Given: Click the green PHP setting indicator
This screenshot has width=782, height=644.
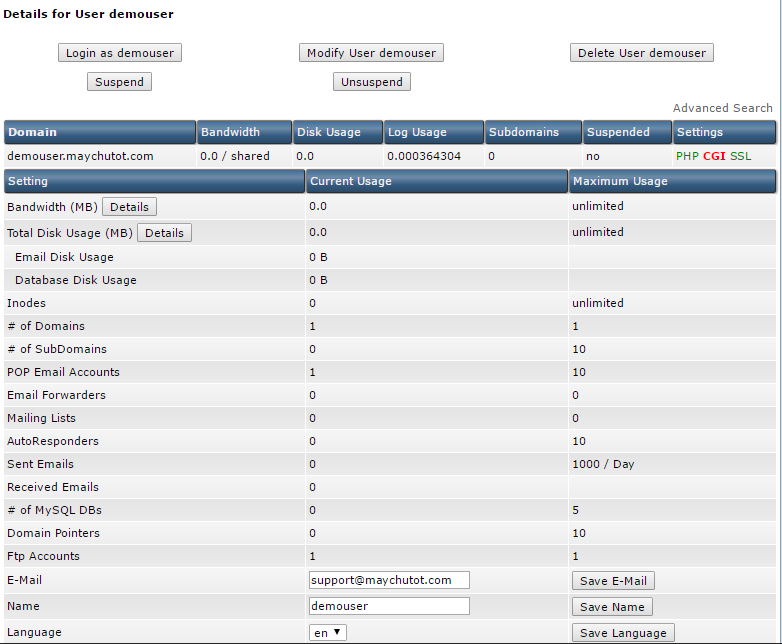Looking at the screenshot, I should (x=687, y=156).
